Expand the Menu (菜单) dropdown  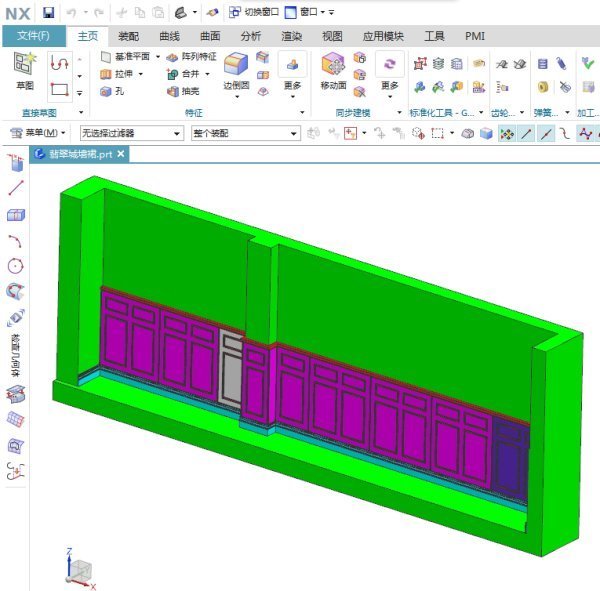pos(38,133)
